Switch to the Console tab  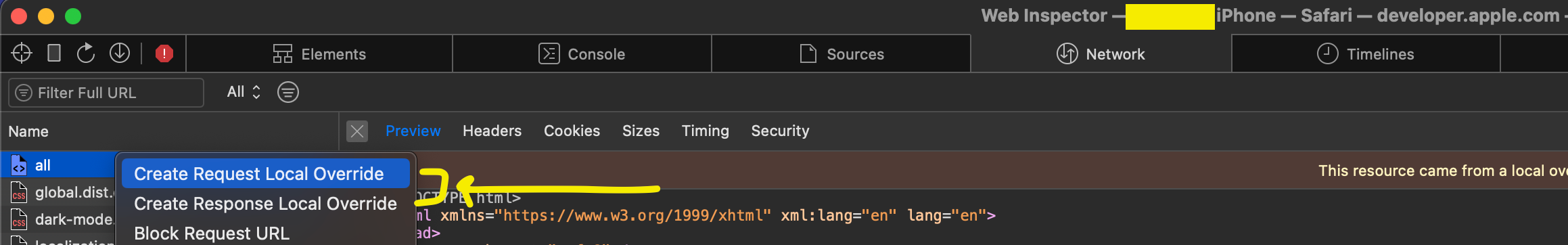582,54
